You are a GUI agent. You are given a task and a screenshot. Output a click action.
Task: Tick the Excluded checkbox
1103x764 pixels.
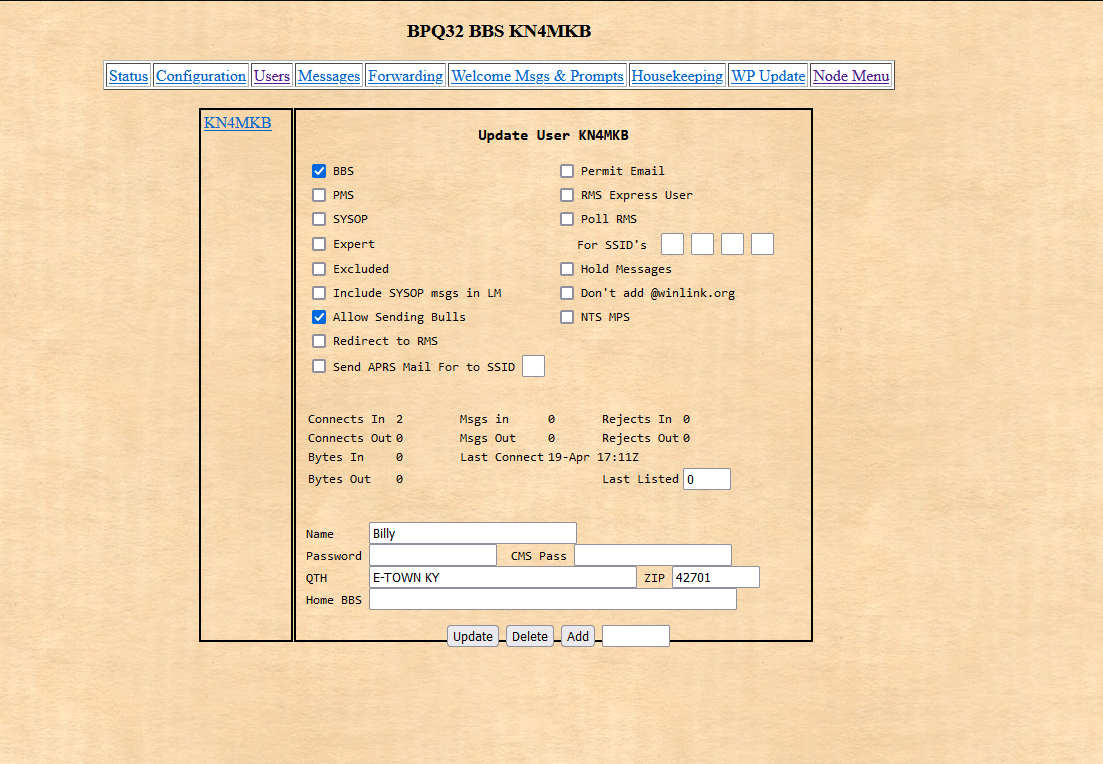319,269
